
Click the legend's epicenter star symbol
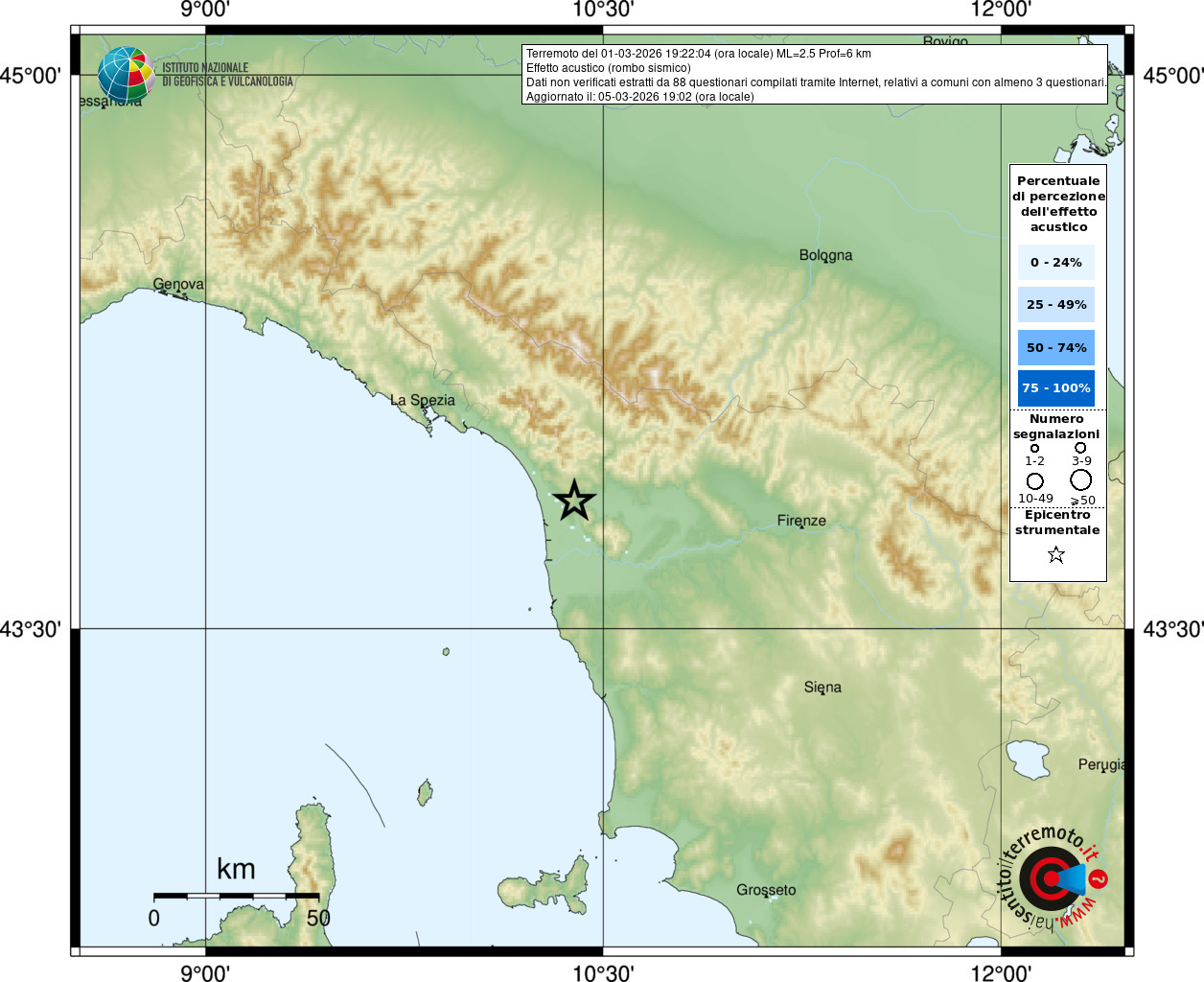click(x=1056, y=554)
